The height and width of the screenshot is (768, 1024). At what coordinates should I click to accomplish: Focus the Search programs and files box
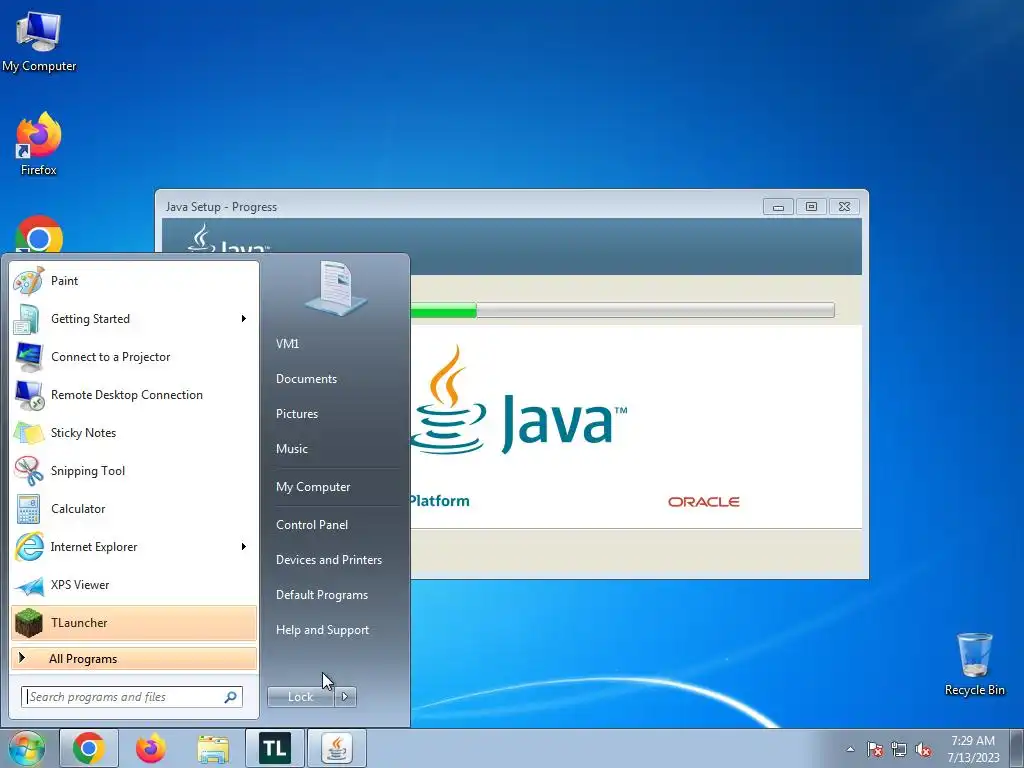131,697
